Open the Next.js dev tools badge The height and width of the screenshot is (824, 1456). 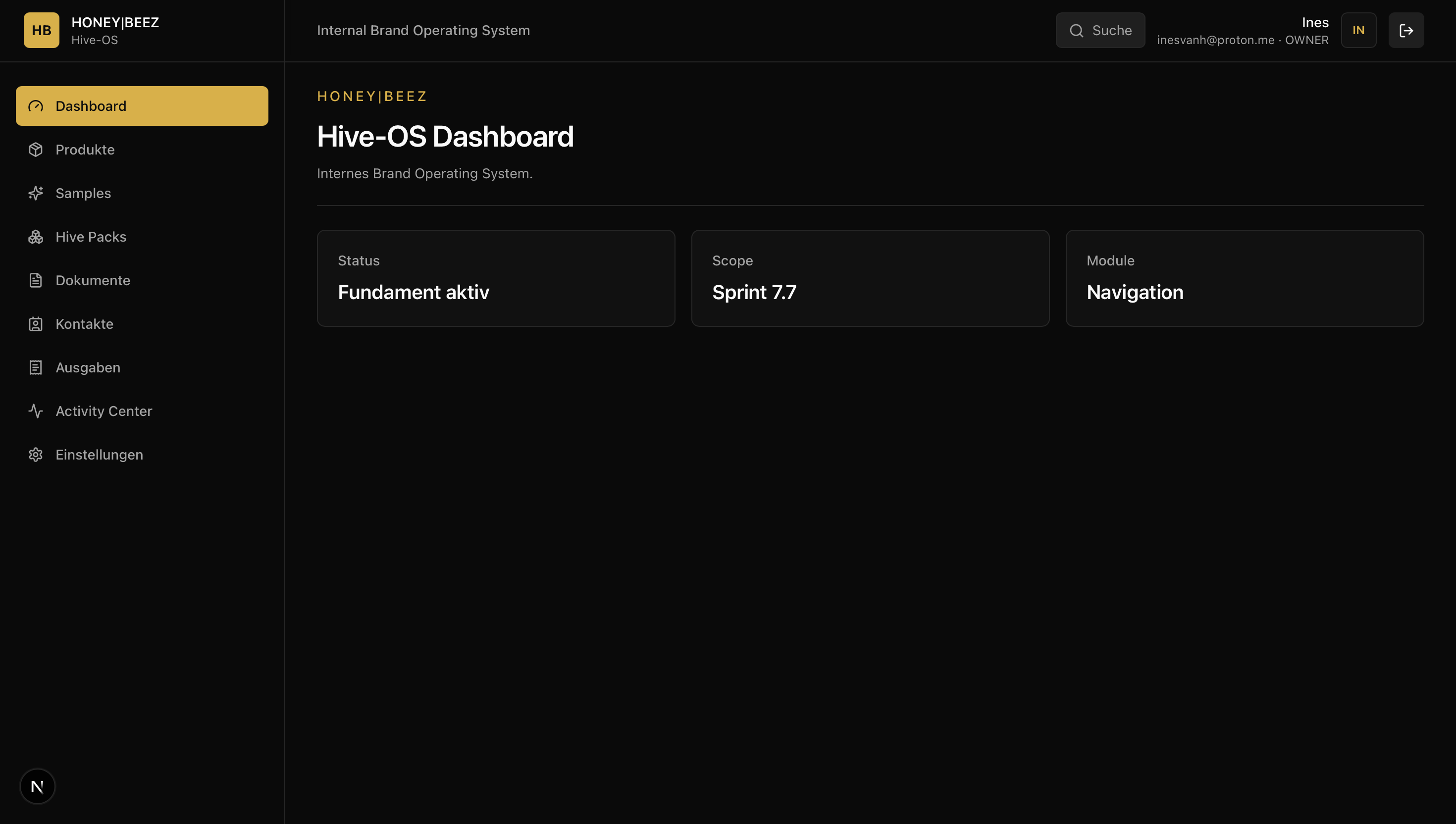pos(37,786)
